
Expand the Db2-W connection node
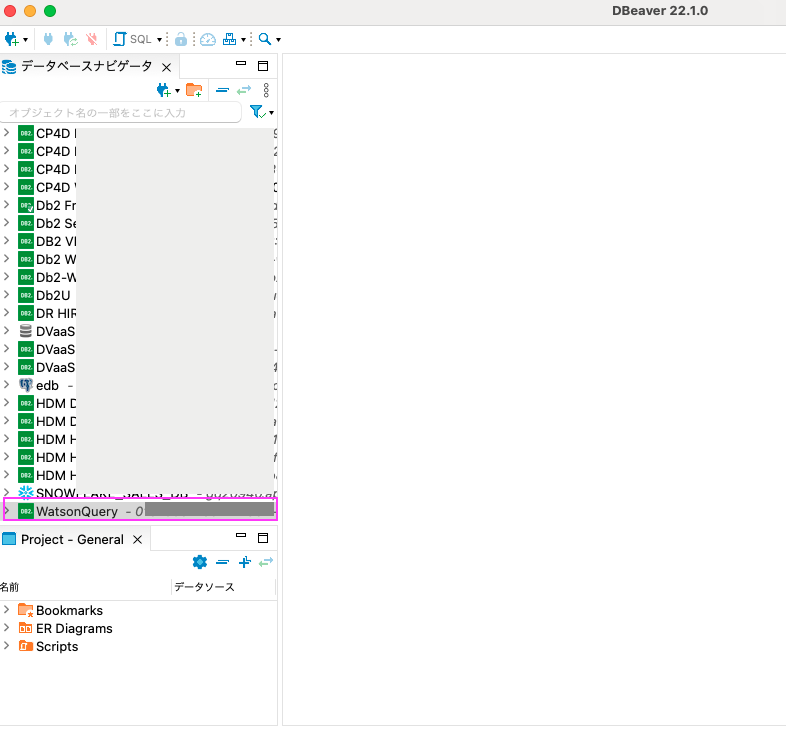pyautogui.click(x=6, y=277)
